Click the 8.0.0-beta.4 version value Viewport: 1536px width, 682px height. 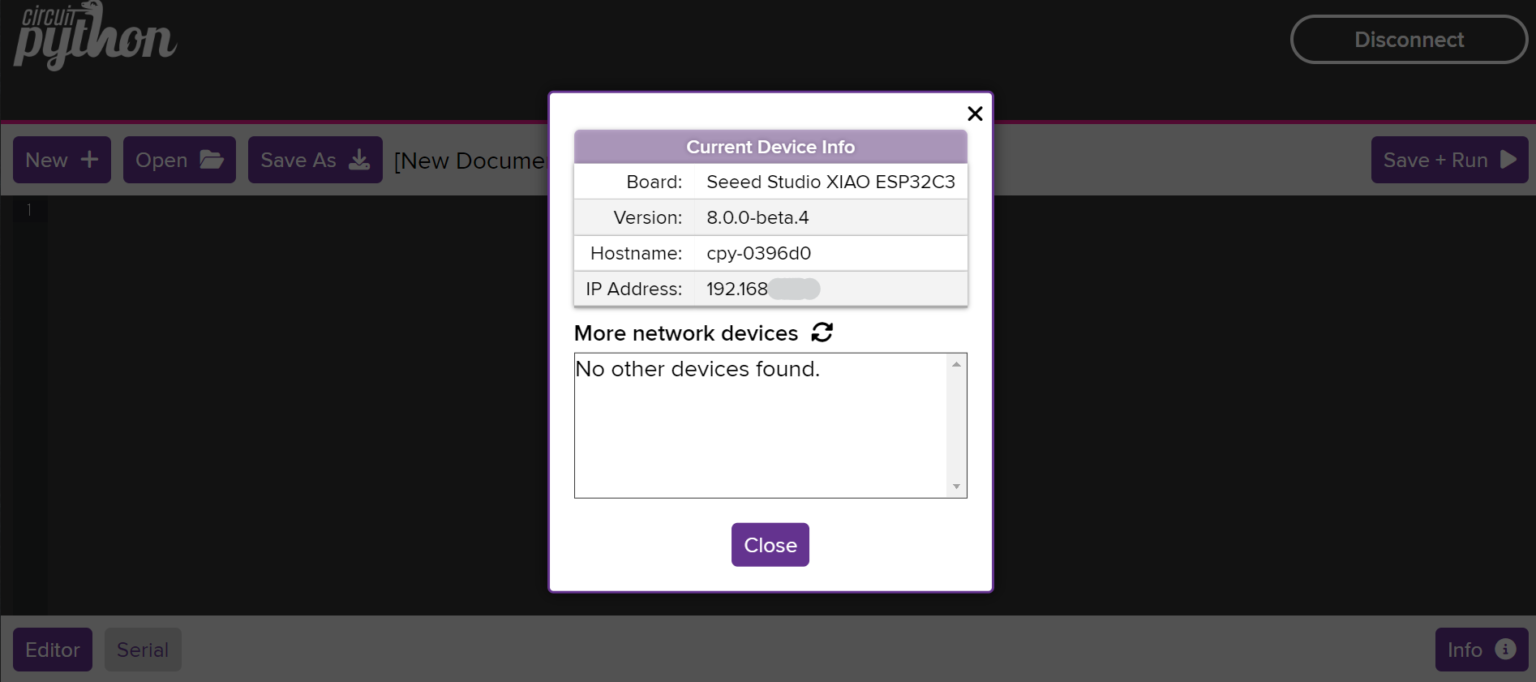point(757,218)
